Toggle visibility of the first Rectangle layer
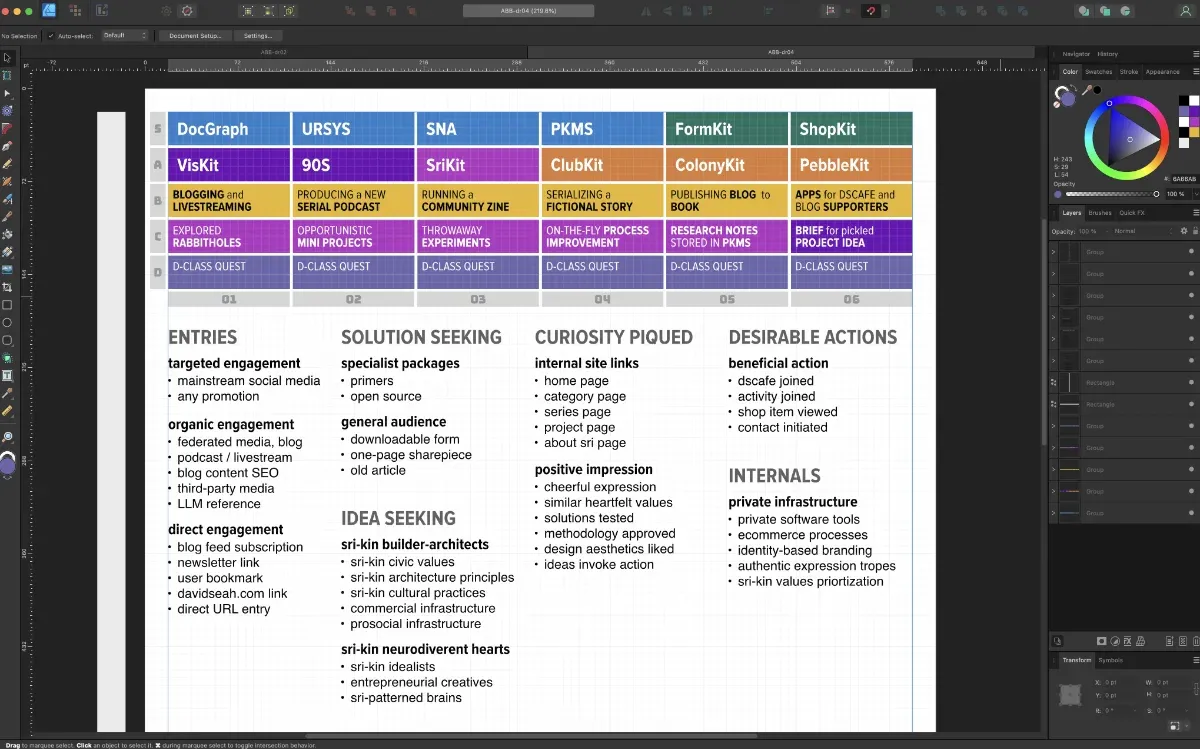Screen dimensions: 1200x749 point(1191,383)
